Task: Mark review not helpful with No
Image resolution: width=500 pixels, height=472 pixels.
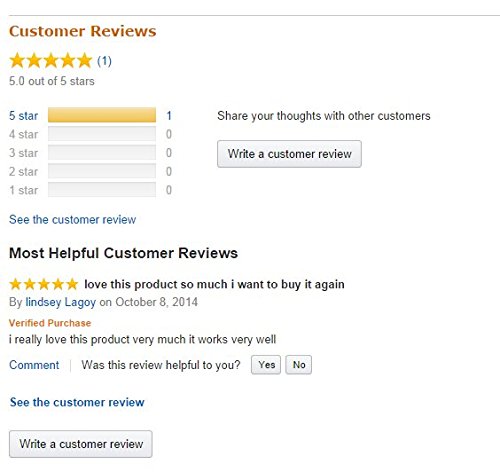Action: [299, 365]
